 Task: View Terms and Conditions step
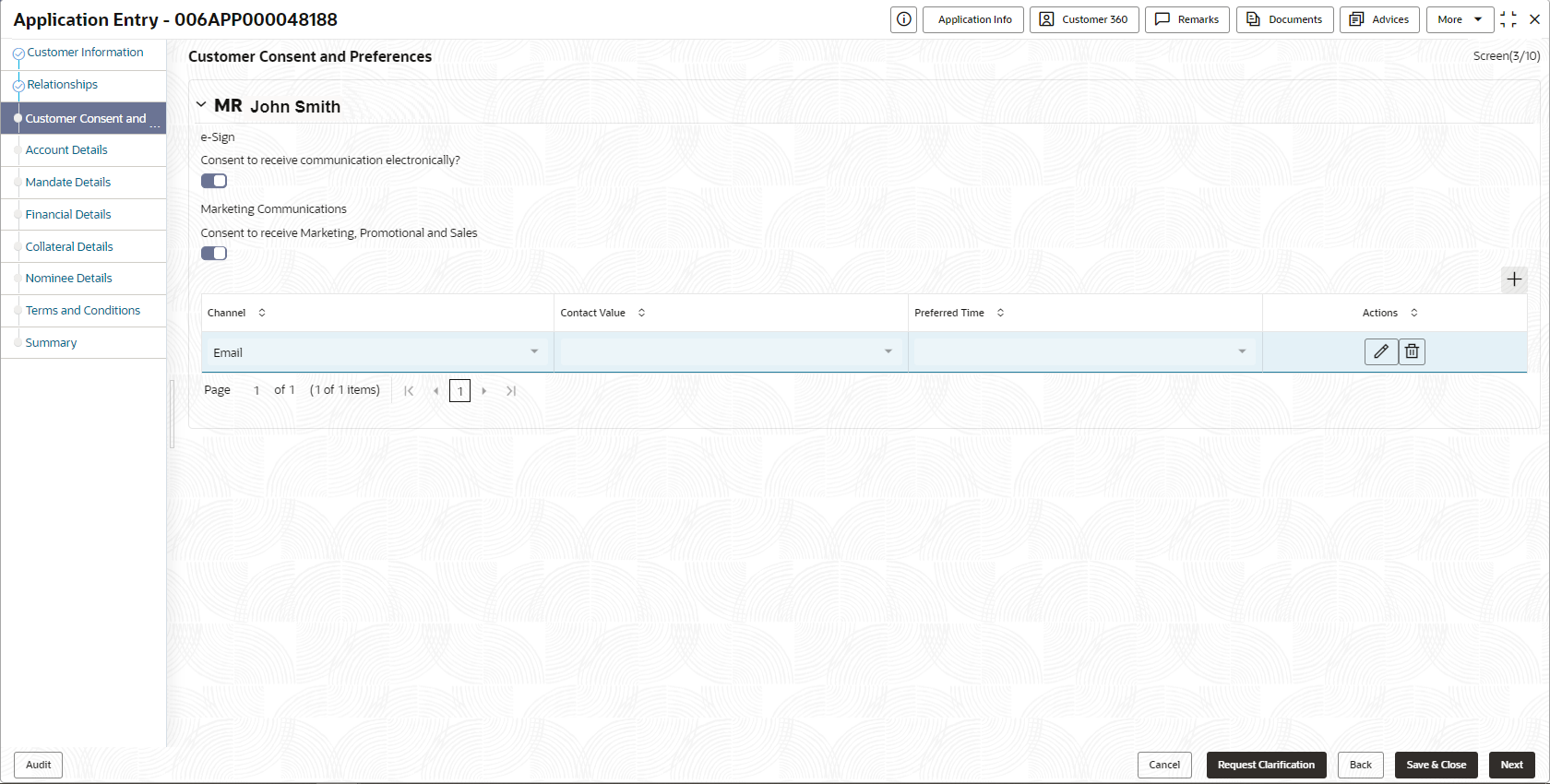[x=83, y=311]
